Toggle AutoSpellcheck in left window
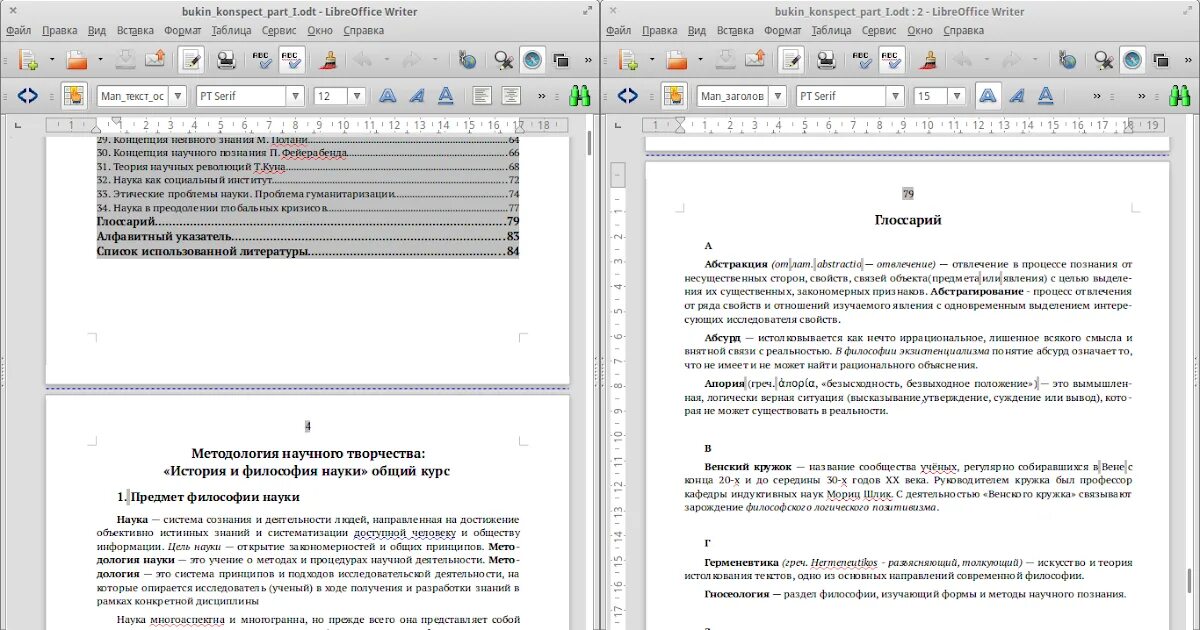Viewport: 1200px width, 630px height. click(292, 60)
